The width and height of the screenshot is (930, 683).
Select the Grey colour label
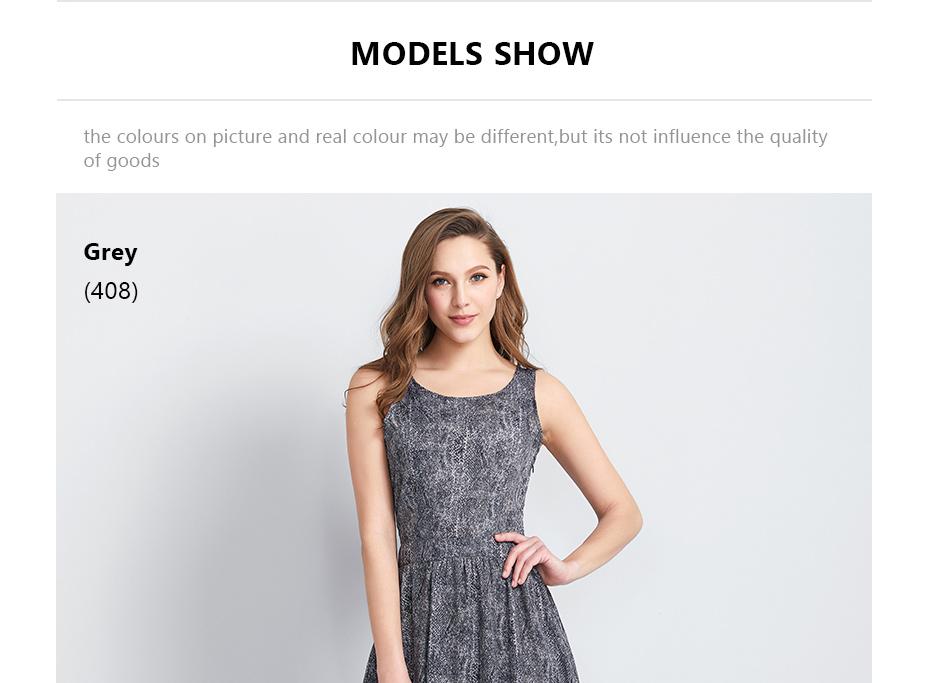click(110, 253)
